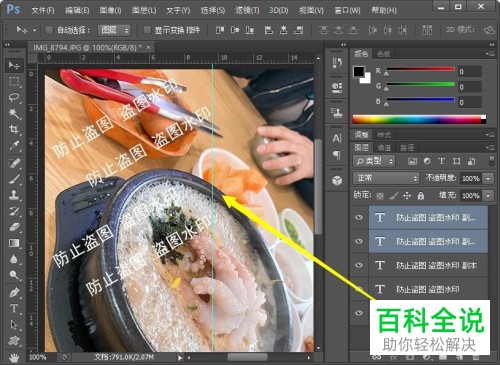Click the zoom 100% field
Image resolution: width=500 pixels, height=365 pixels.
tap(38, 357)
